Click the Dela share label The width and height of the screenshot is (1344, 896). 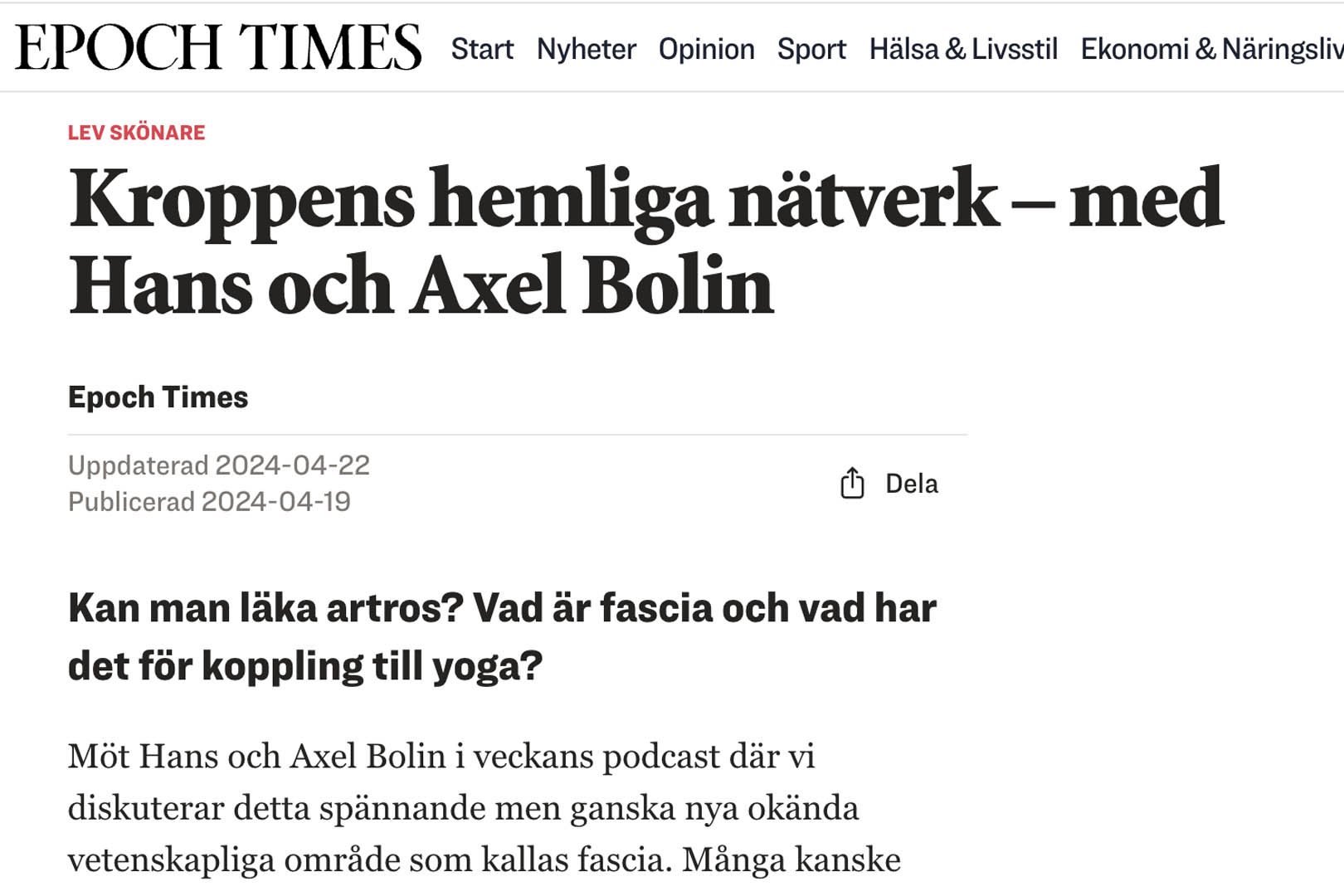(x=911, y=484)
